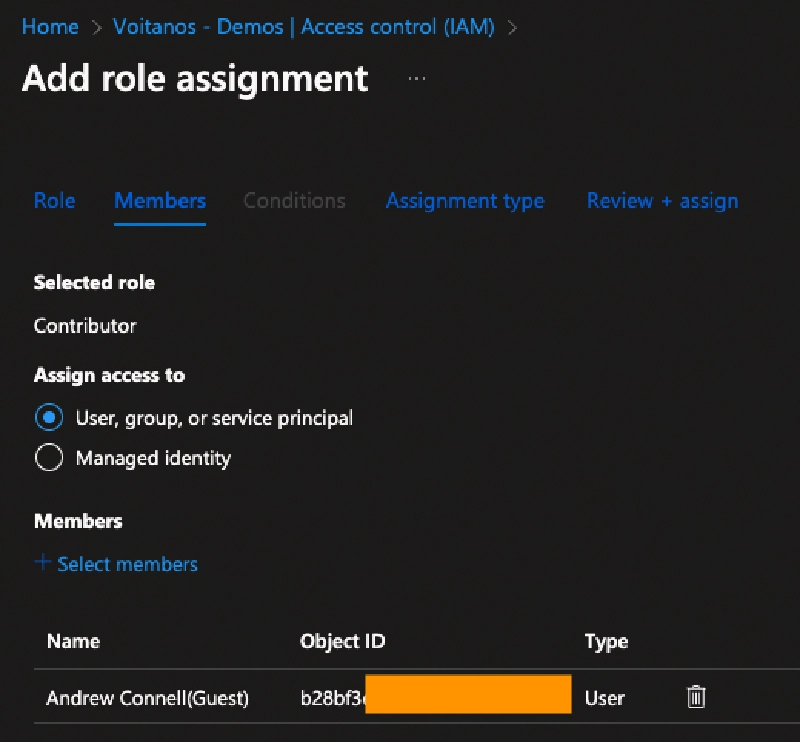Select Andrew Connell(Guest) in the table
The width and height of the screenshot is (800, 742).
[x=147, y=698]
